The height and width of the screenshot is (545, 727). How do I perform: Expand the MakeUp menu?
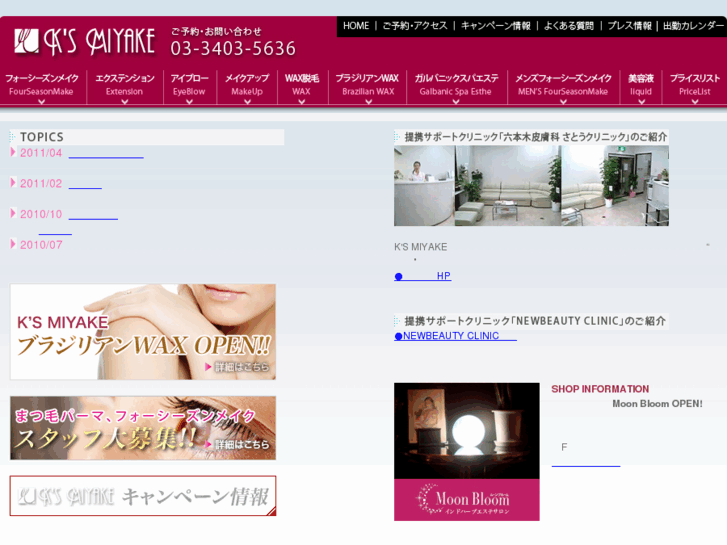click(247, 87)
